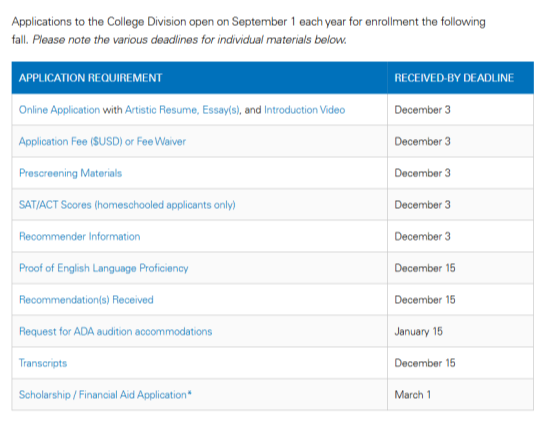
Task: Open the Prescreening Materials link
Action: point(71,173)
